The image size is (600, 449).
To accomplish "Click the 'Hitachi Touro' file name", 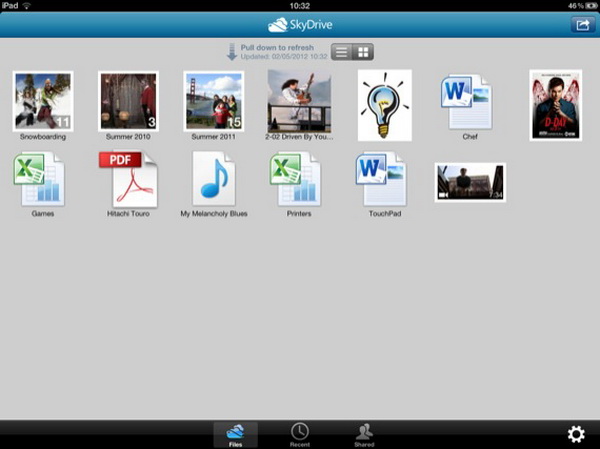I will point(128,214).
